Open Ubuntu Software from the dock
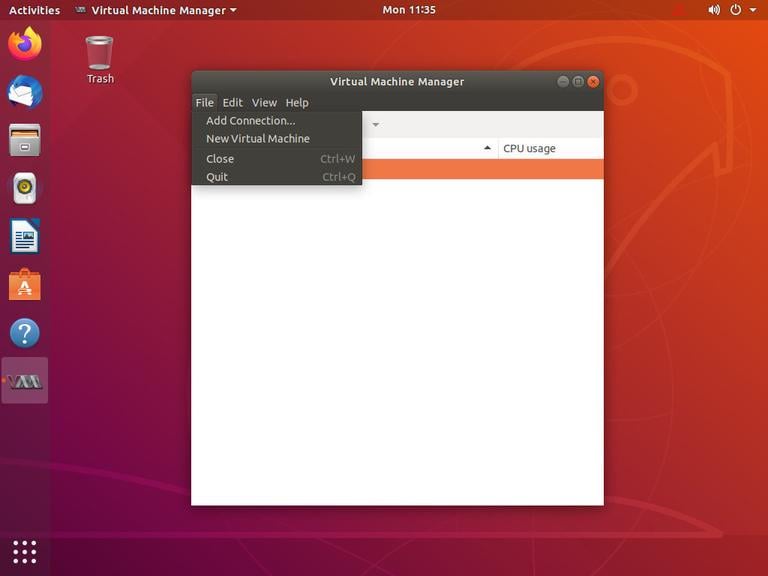The image size is (768, 576). tap(25, 285)
